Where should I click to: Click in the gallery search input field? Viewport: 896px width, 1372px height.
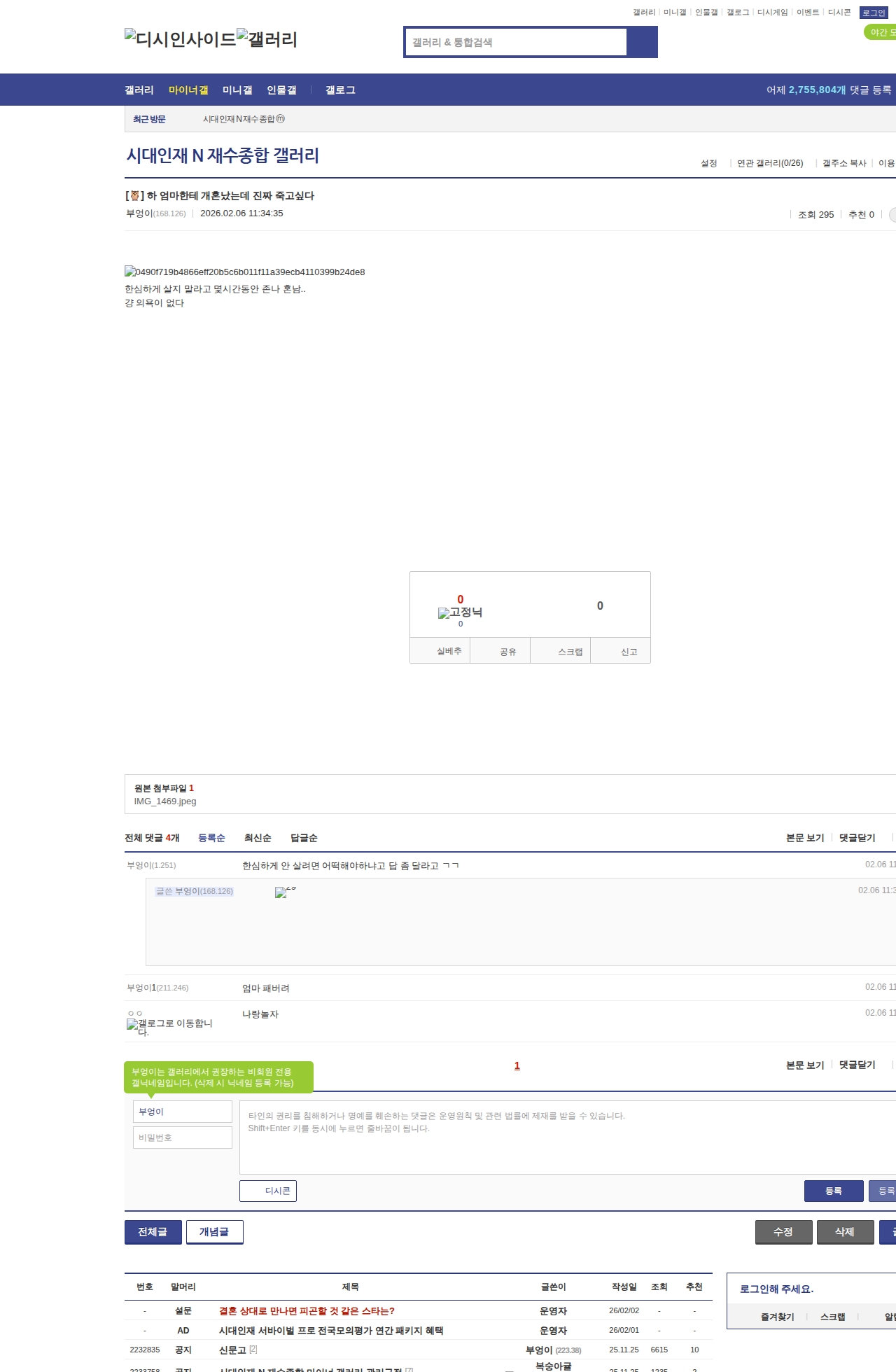coord(517,42)
